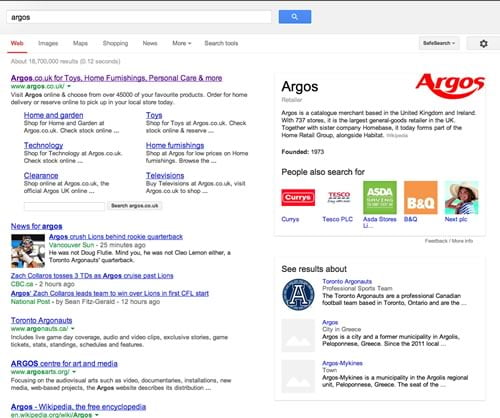Viewport: 500px width, 418px height.
Task: Open Argos - Wikipedia, the free encyclopedia result
Action: (x=78, y=407)
